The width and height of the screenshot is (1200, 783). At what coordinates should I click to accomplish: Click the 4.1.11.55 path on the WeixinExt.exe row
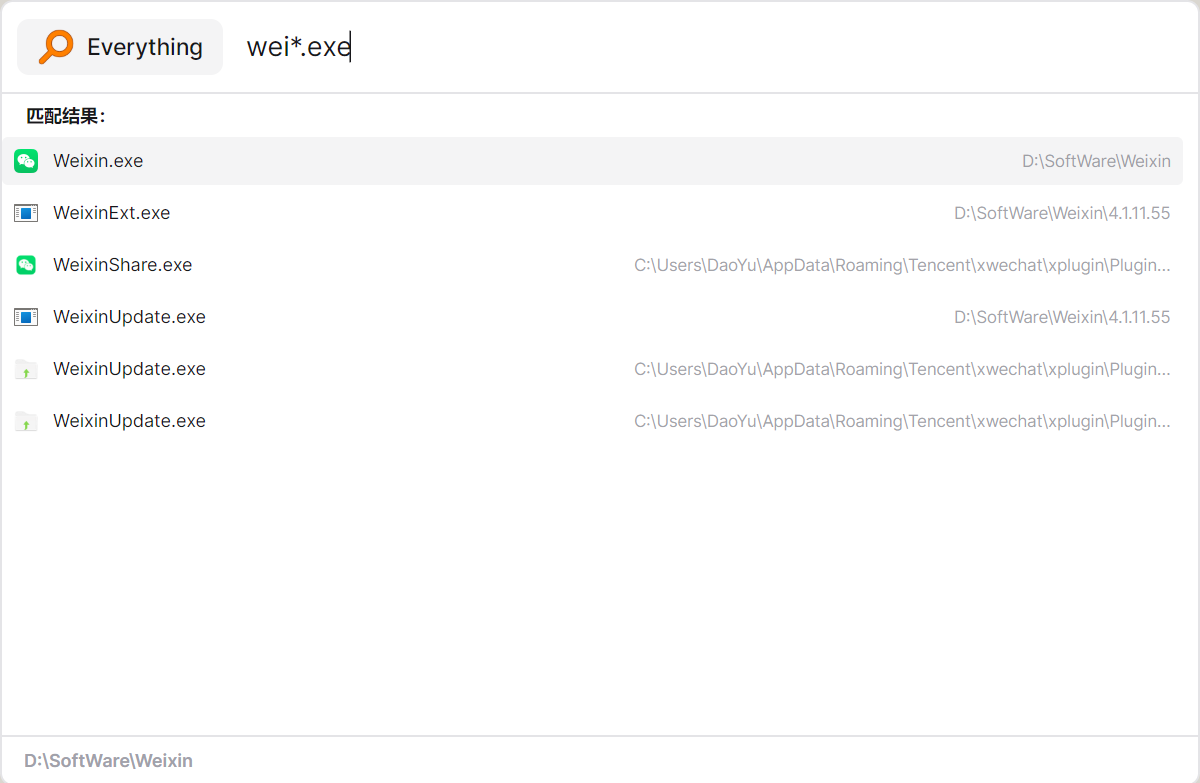click(x=1062, y=213)
